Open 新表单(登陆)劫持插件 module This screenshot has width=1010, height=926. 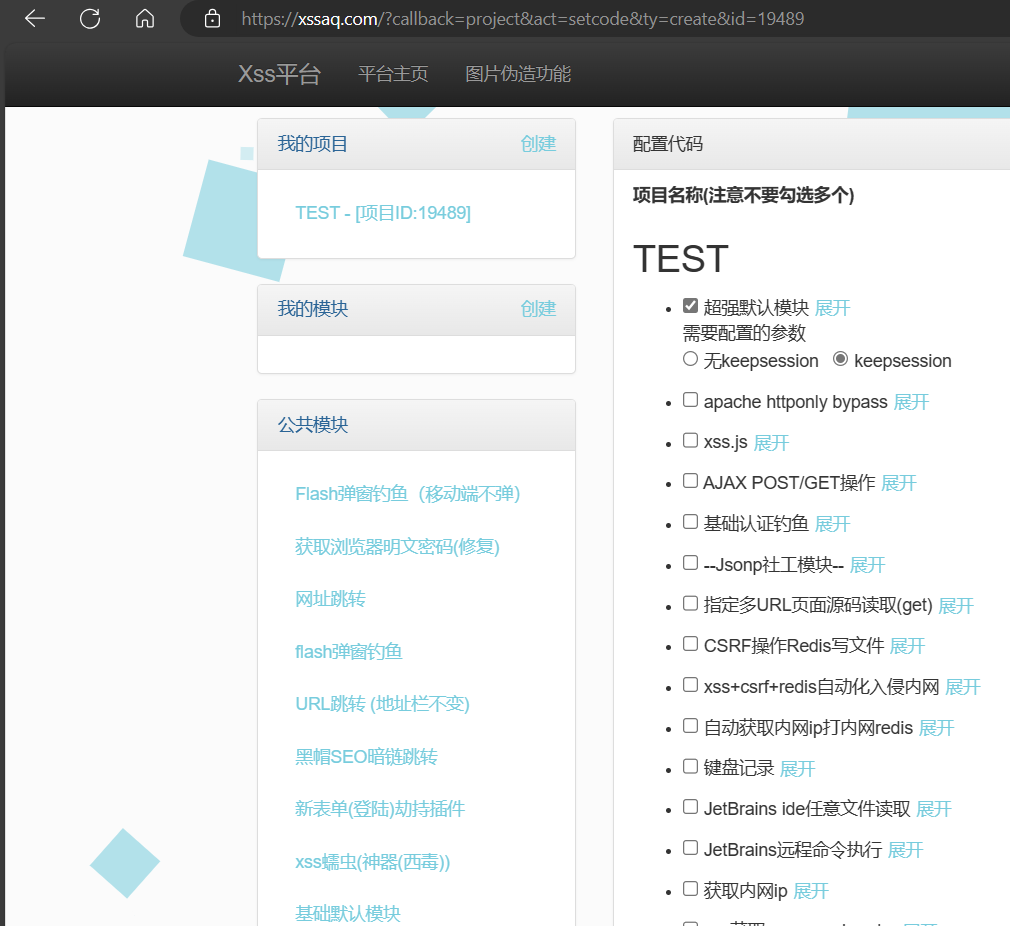[x=379, y=809]
